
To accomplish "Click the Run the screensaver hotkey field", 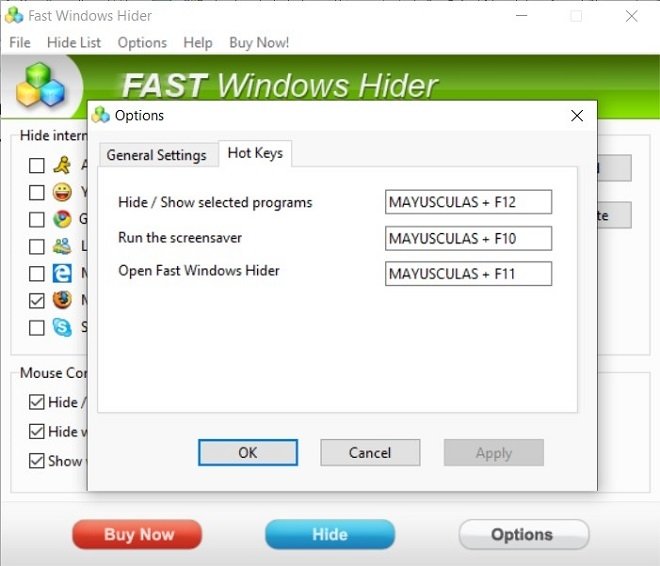I will click(468, 238).
